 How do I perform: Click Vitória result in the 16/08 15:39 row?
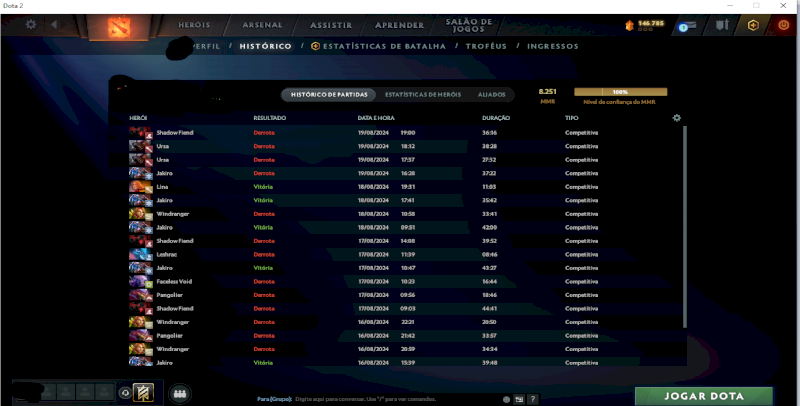coord(263,363)
